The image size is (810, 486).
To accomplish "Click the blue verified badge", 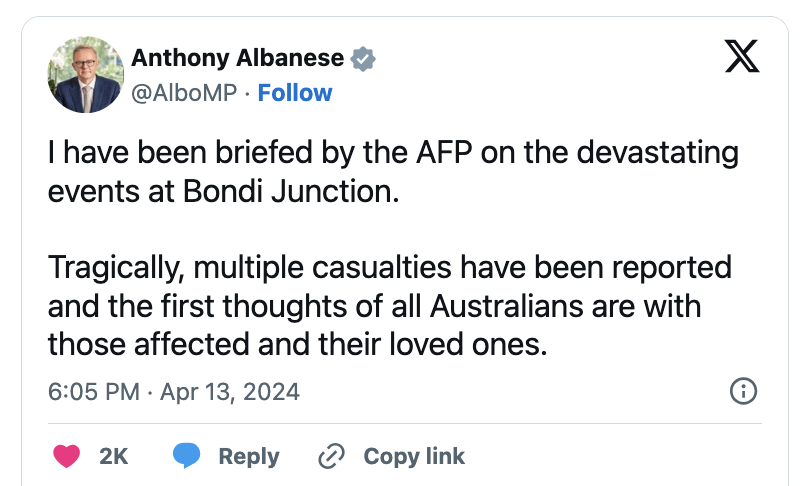I will click(364, 58).
